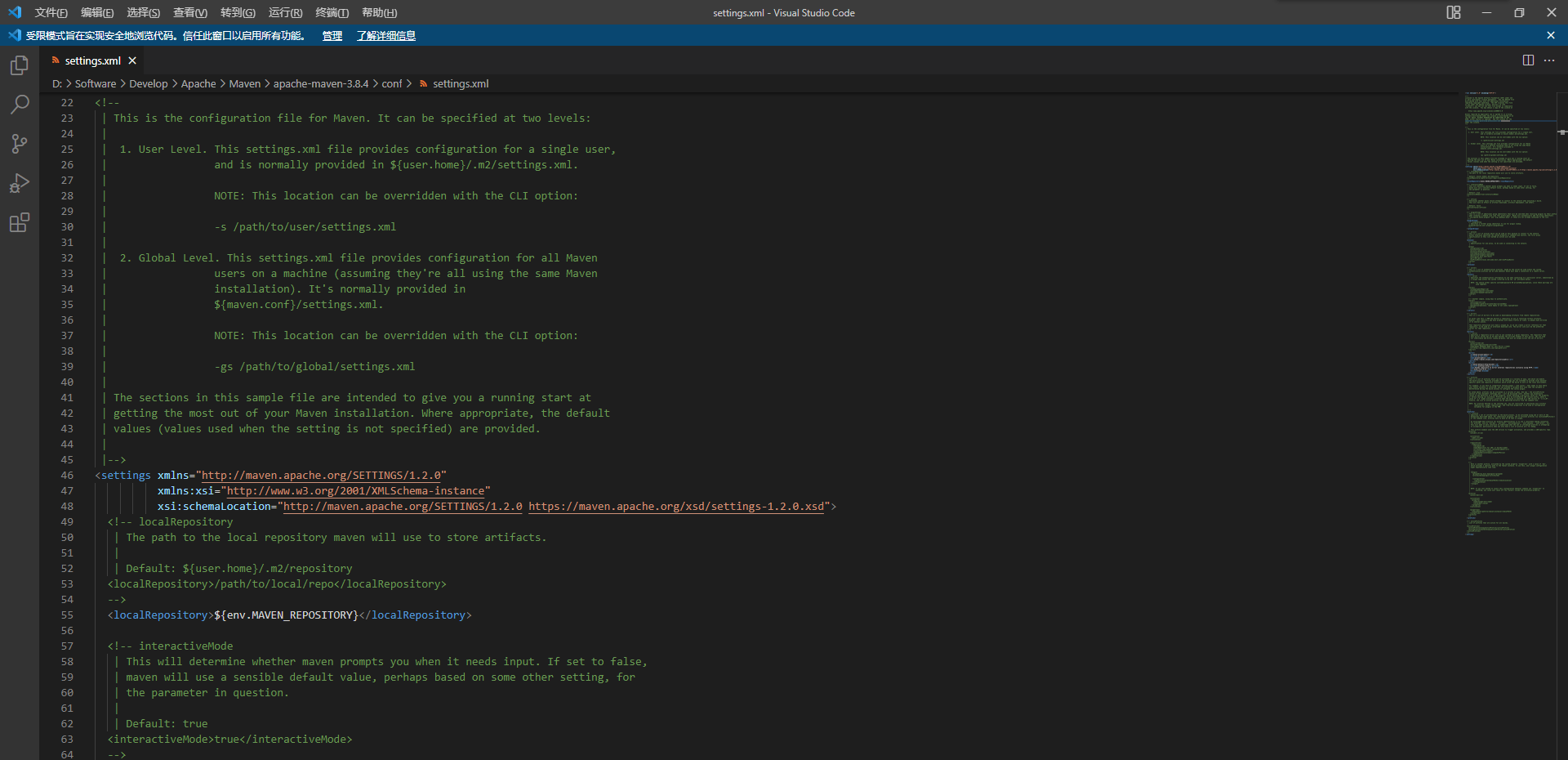Image resolution: width=1568 pixels, height=760 pixels.
Task: Click line number 46 in the gutter
Action: pos(67,476)
